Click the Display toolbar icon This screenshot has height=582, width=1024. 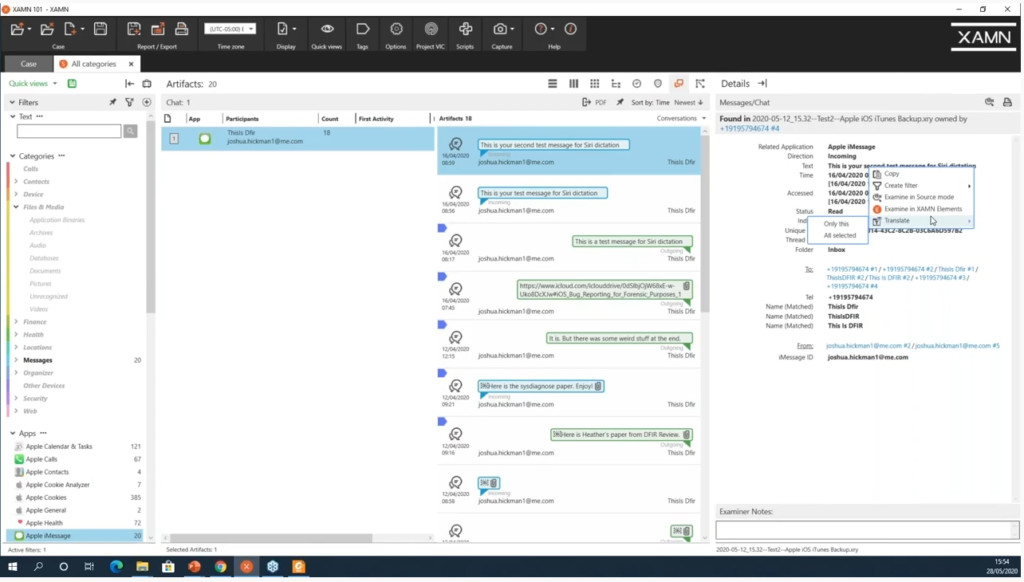(282, 29)
